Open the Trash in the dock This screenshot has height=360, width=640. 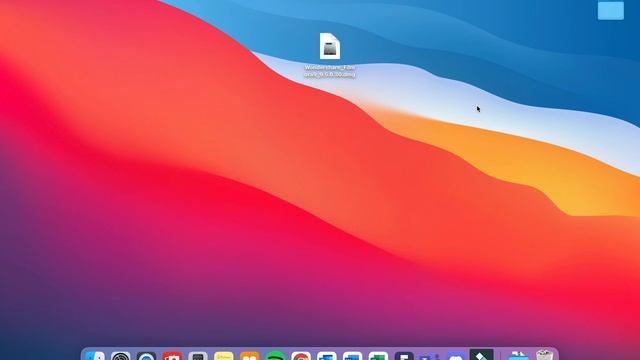[544, 355]
